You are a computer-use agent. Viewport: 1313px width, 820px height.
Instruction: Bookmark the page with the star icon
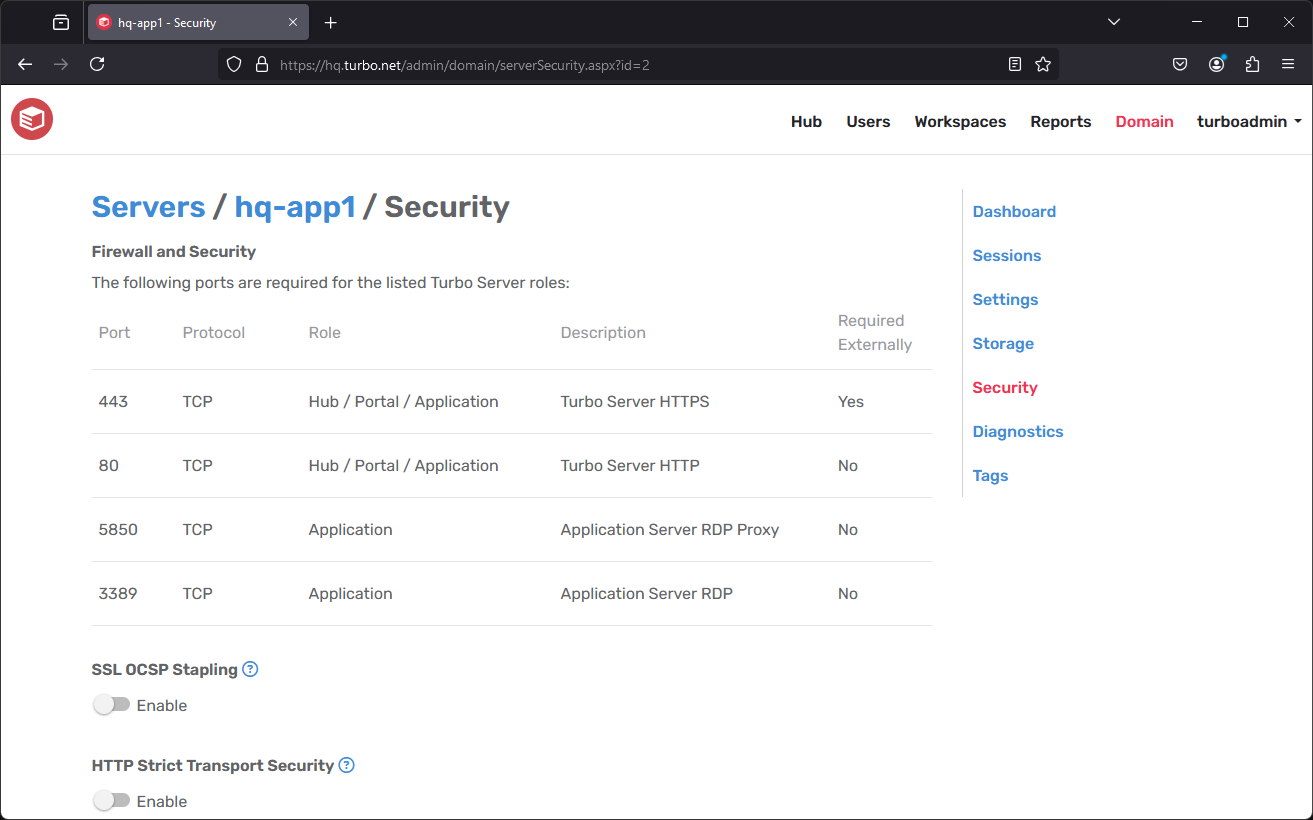click(x=1043, y=63)
